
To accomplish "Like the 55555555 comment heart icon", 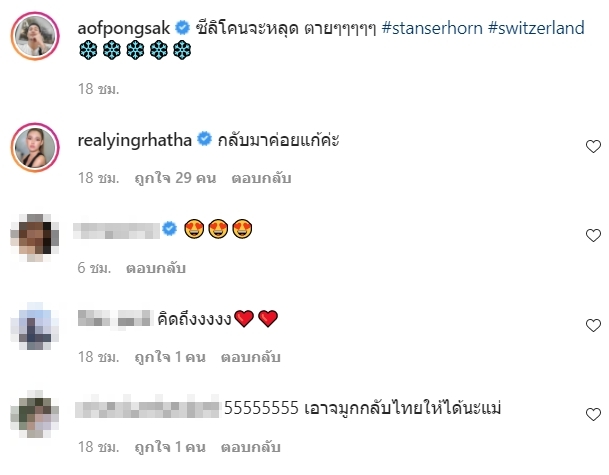I will (x=593, y=414).
